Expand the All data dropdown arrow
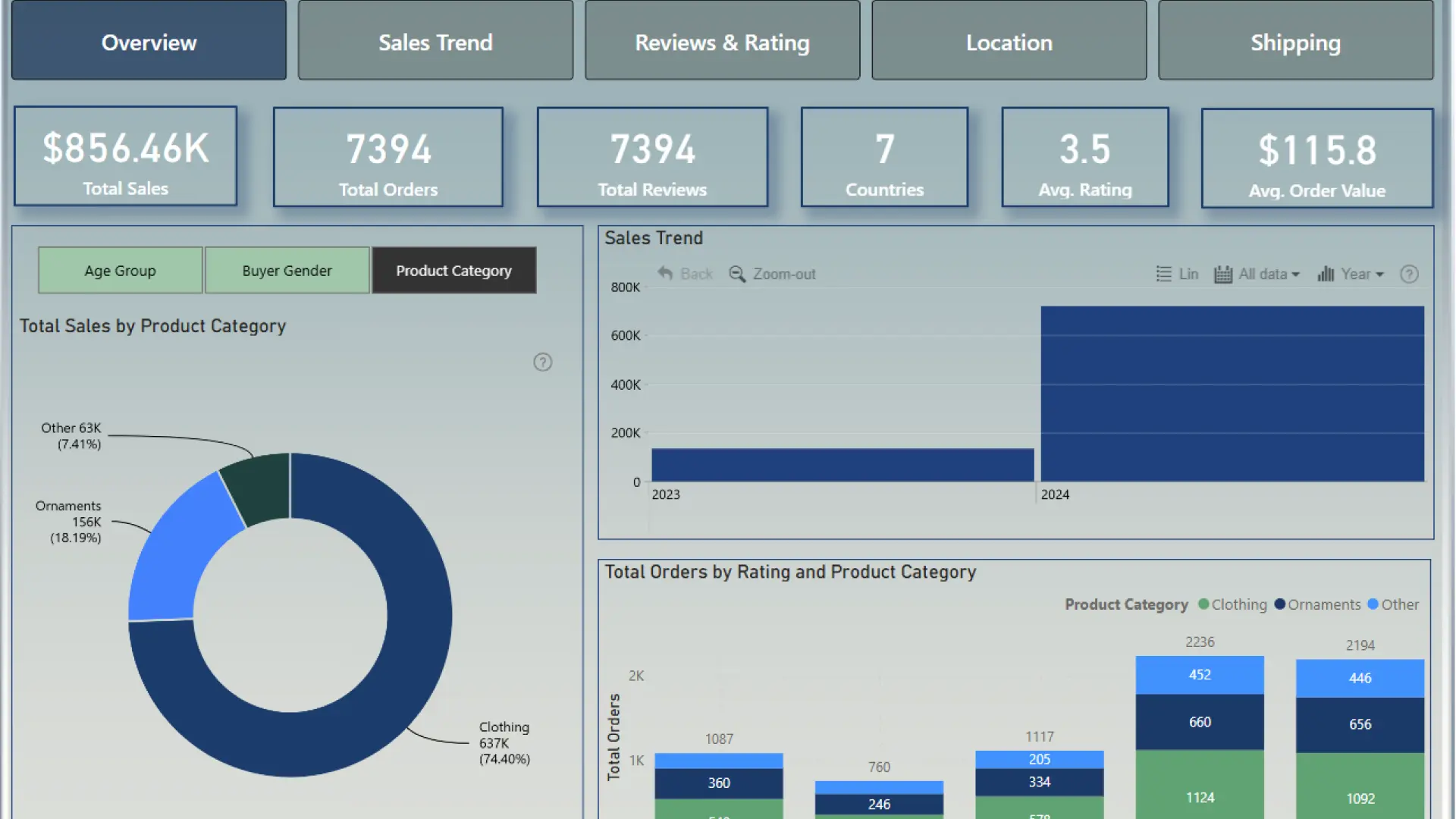The width and height of the screenshot is (1456, 819). pos(1295,275)
